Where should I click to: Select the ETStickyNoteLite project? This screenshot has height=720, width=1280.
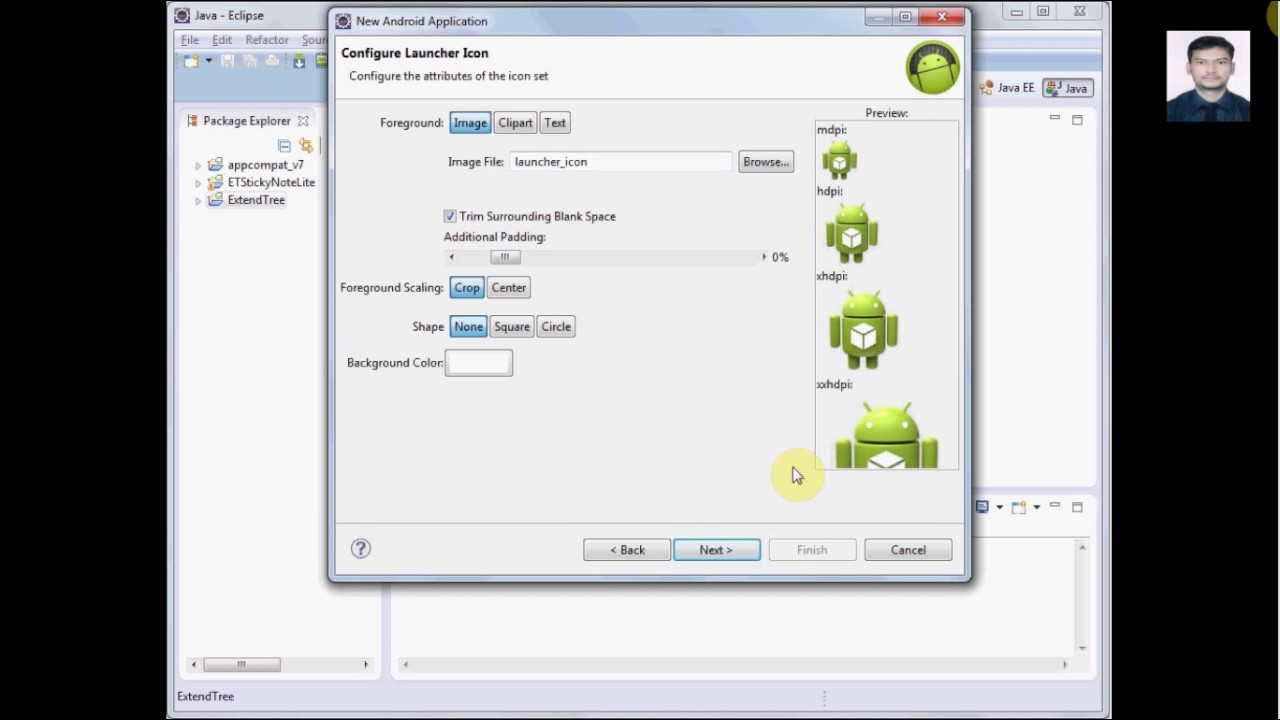pyautogui.click(x=261, y=183)
